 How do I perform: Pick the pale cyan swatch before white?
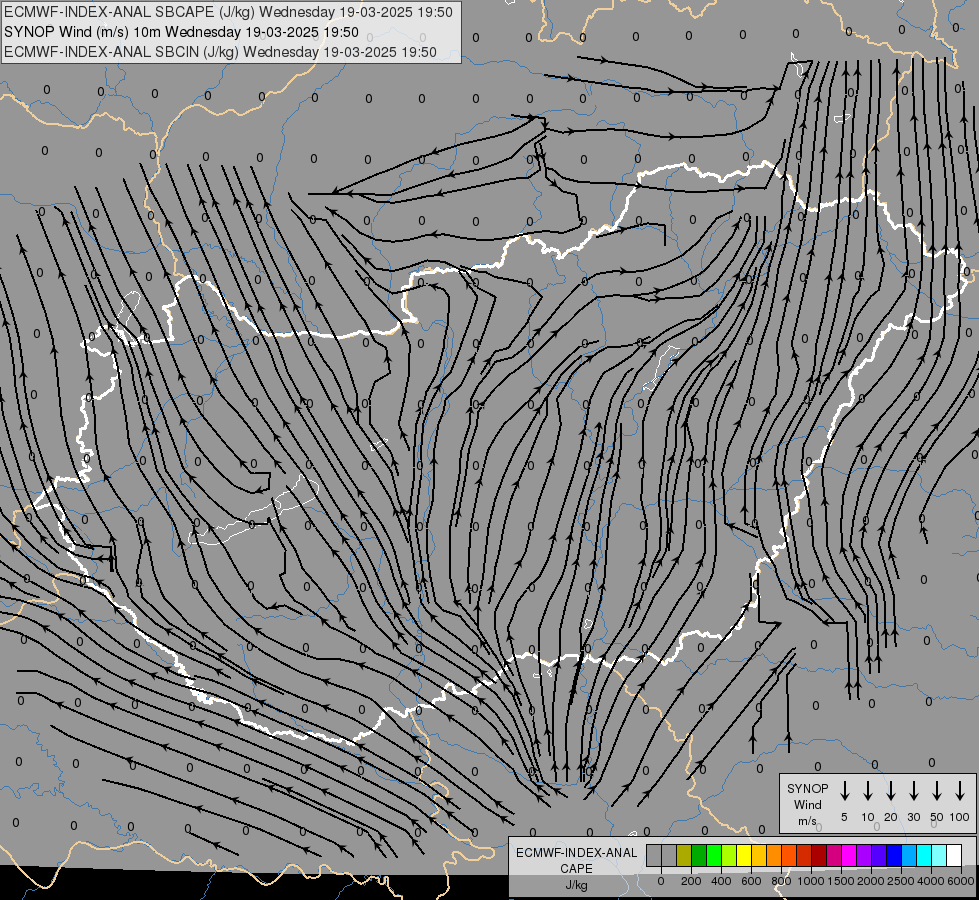click(x=940, y=855)
